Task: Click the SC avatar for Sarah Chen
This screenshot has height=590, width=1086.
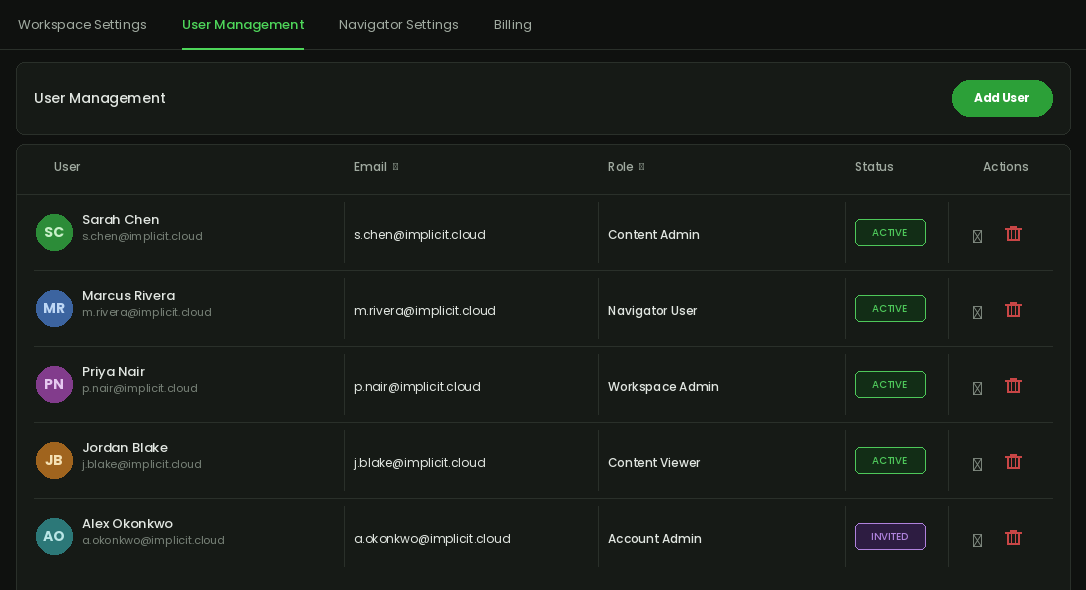Action: tap(54, 233)
